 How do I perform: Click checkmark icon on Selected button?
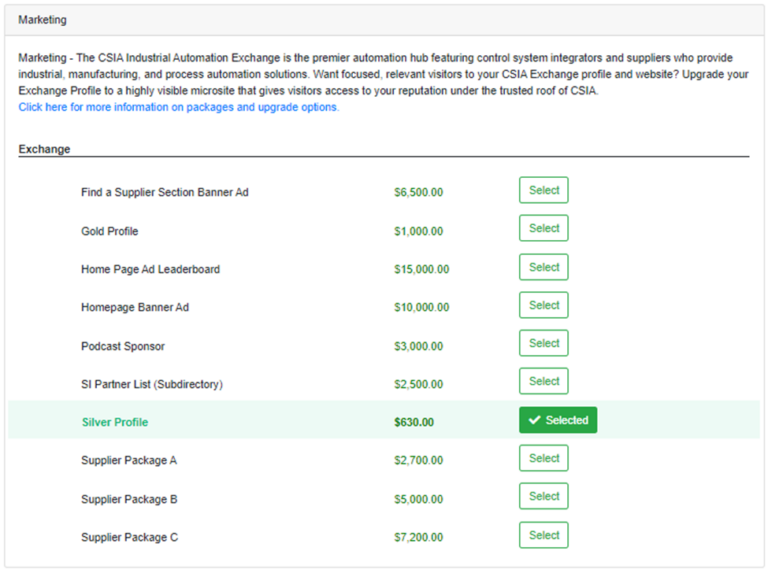coord(534,421)
